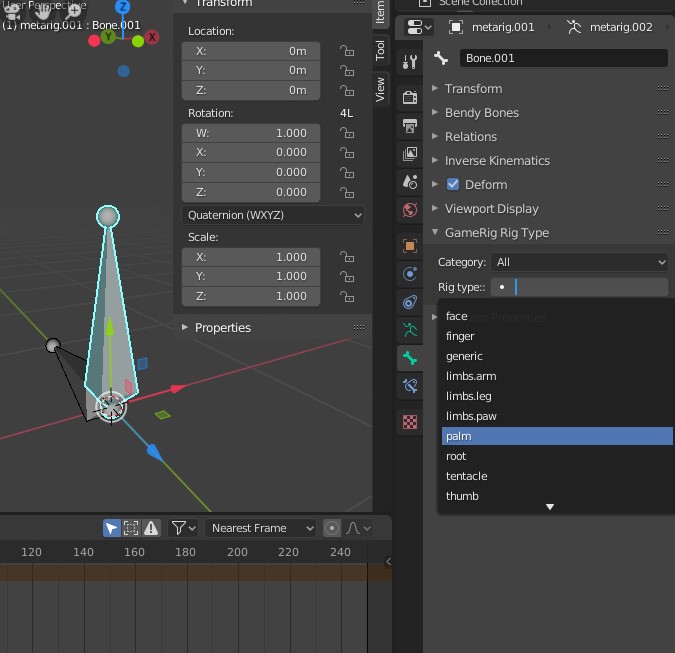Choose limbs.paw from rig type list
The width and height of the screenshot is (675, 653).
557,416
